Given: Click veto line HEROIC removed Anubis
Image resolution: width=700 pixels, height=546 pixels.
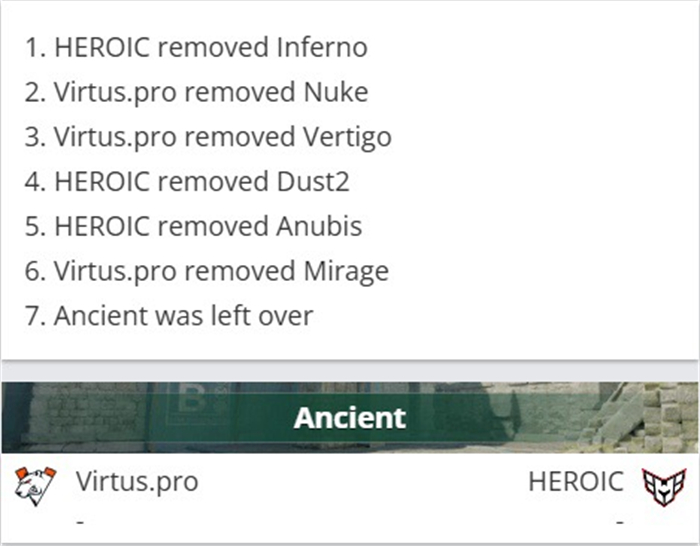Looking at the screenshot, I should point(193,226).
